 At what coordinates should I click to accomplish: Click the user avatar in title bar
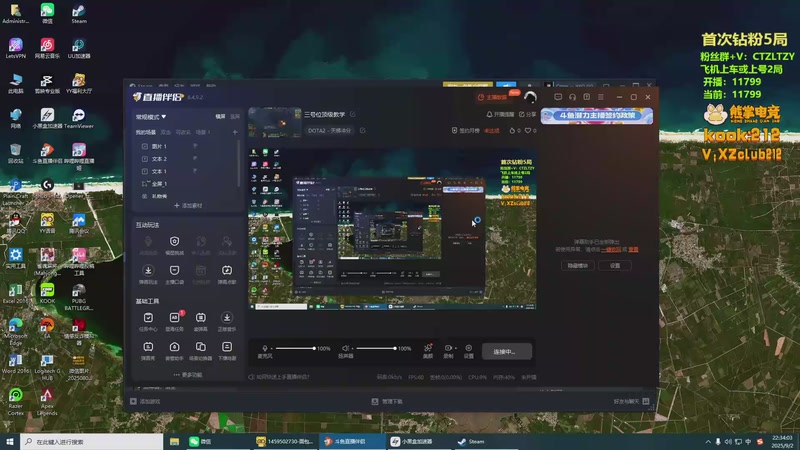pyautogui.click(x=530, y=97)
